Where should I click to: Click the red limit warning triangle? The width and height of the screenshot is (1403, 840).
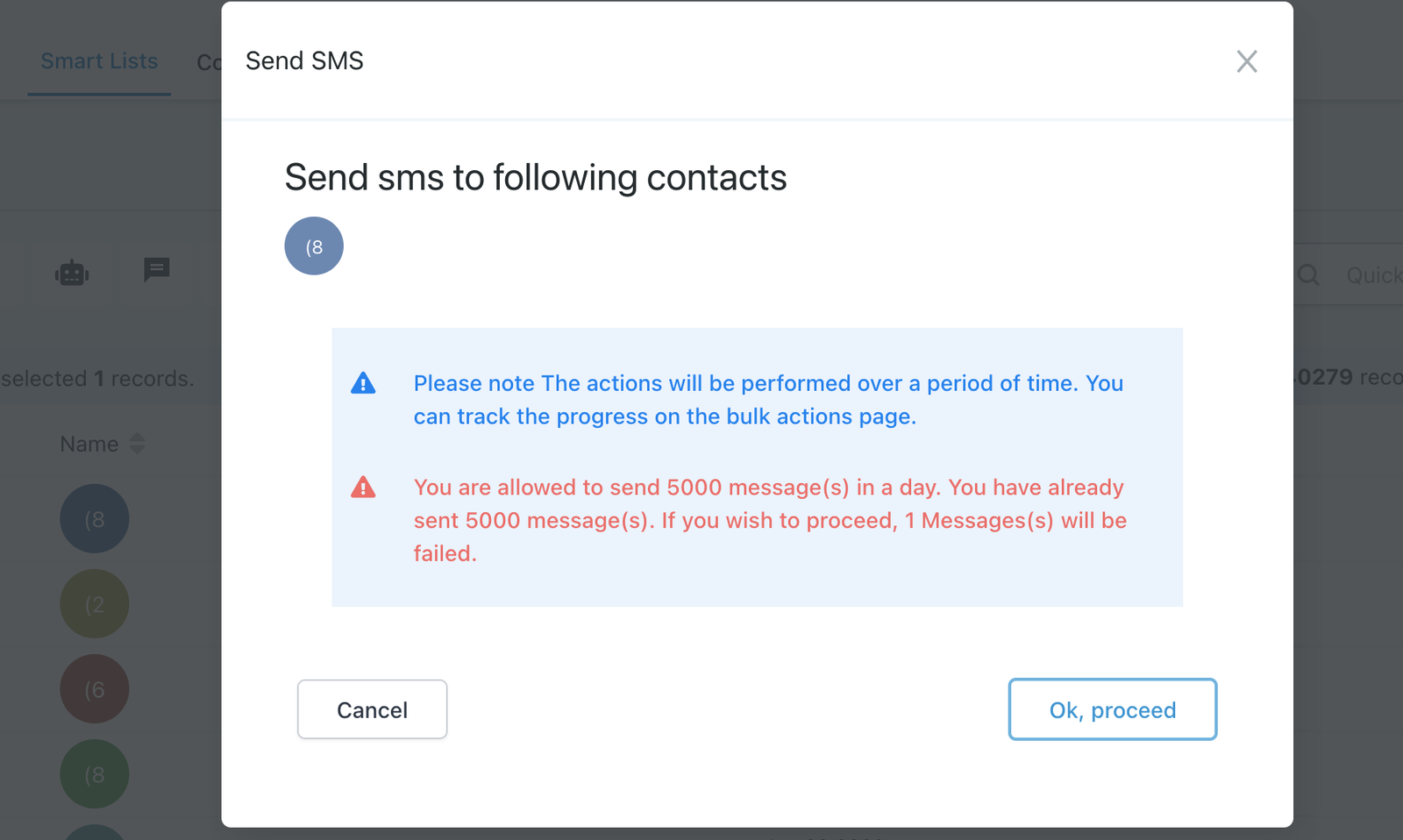click(x=363, y=488)
